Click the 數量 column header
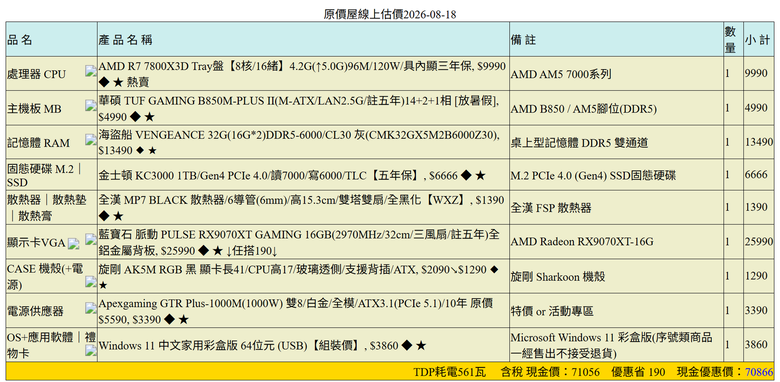780x382 pixels. (x=730, y=40)
